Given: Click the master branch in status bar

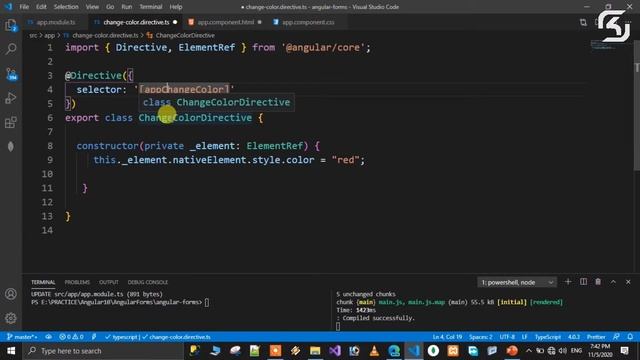Looking at the screenshot, I should point(22,337).
